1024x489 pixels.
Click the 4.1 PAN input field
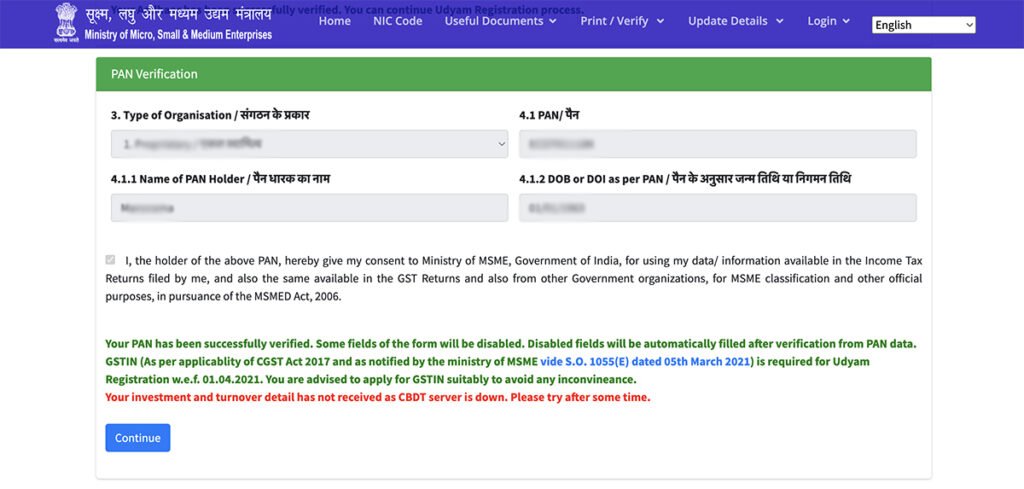(718, 144)
